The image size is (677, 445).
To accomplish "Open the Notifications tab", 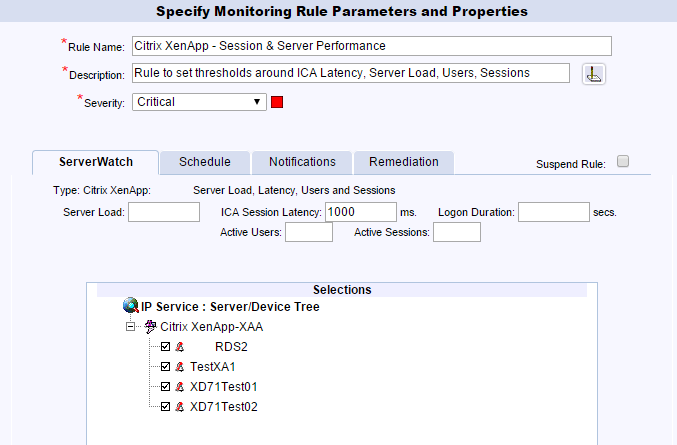I will click(302, 162).
